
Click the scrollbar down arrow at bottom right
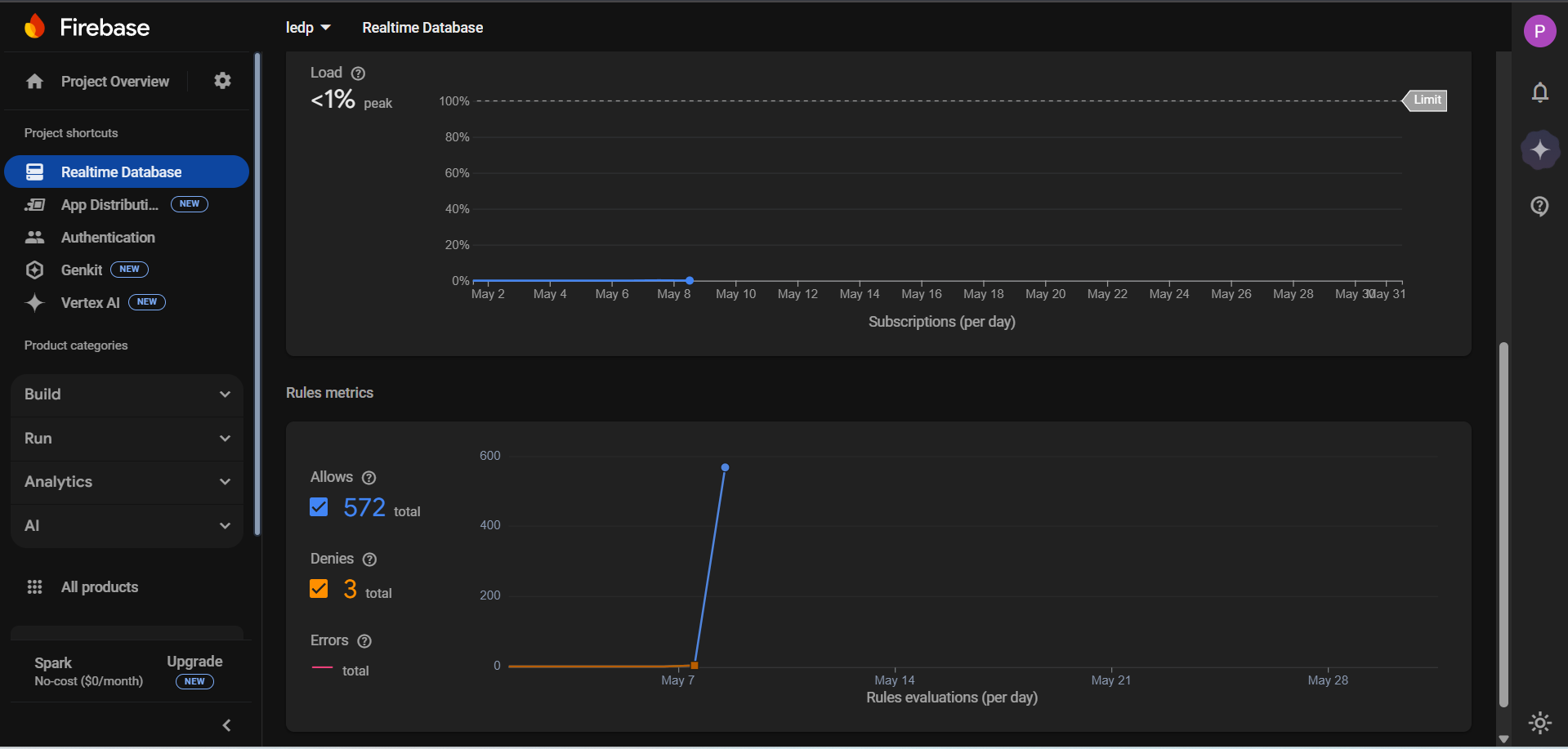coord(1503,739)
